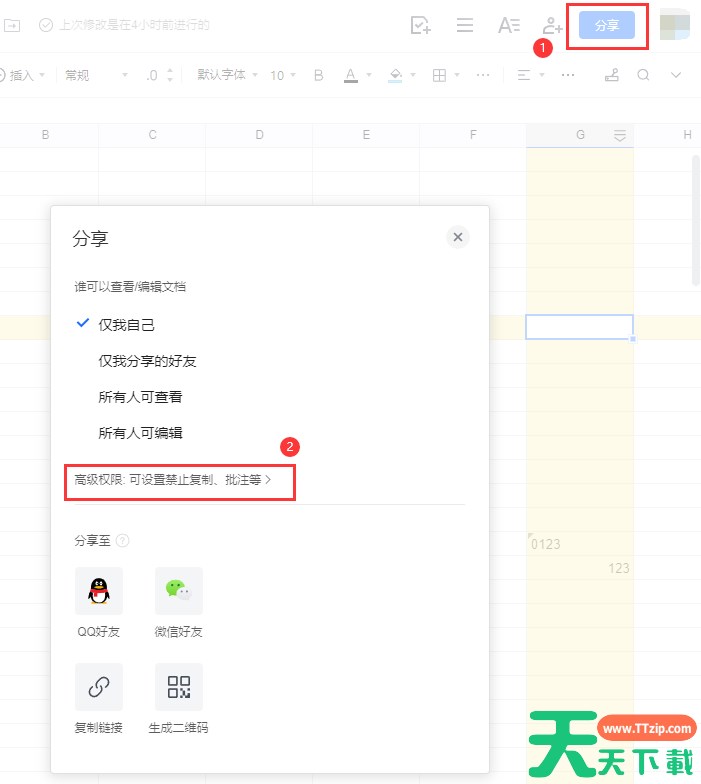The height and width of the screenshot is (784, 701).
Task: Choose 所有人可编辑 permission option
Action: pos(140,433)
